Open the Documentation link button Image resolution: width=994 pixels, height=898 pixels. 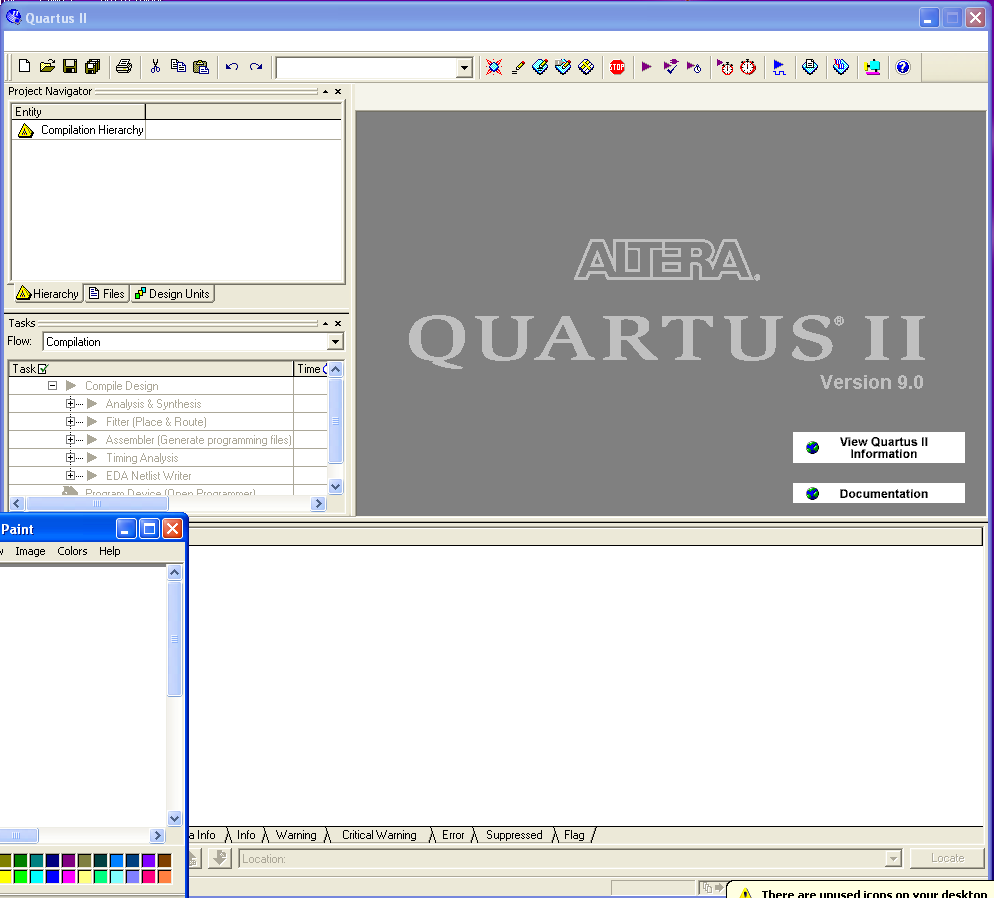point(879,493)
